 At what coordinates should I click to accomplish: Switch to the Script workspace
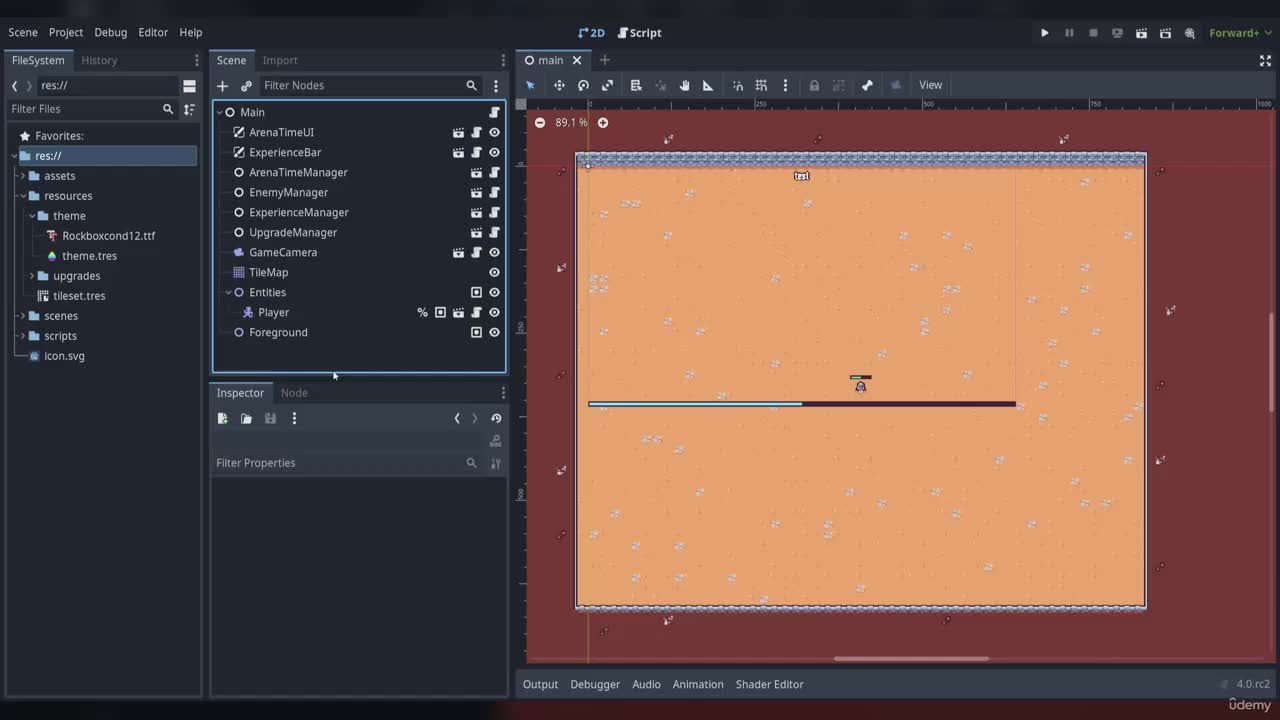click(640, 33)
